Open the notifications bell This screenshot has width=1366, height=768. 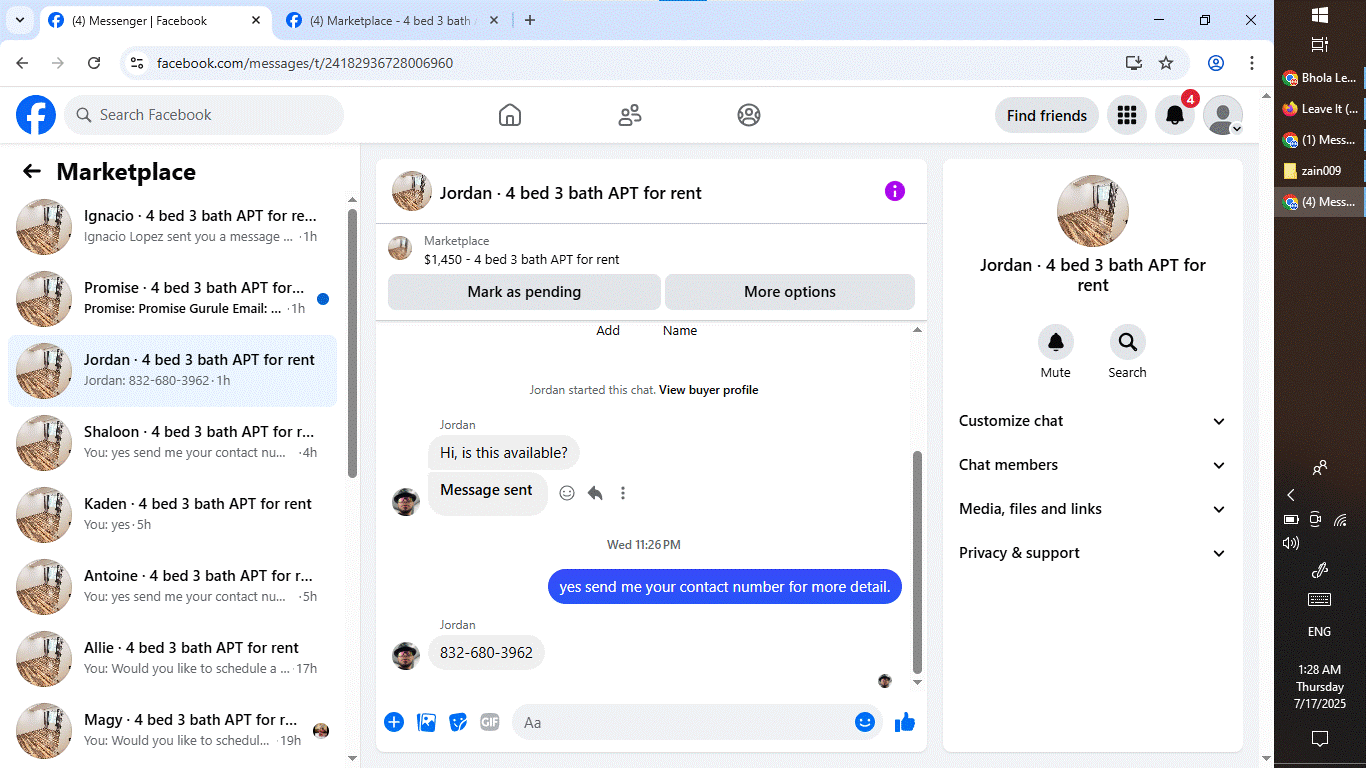(x=1175, y=115)
